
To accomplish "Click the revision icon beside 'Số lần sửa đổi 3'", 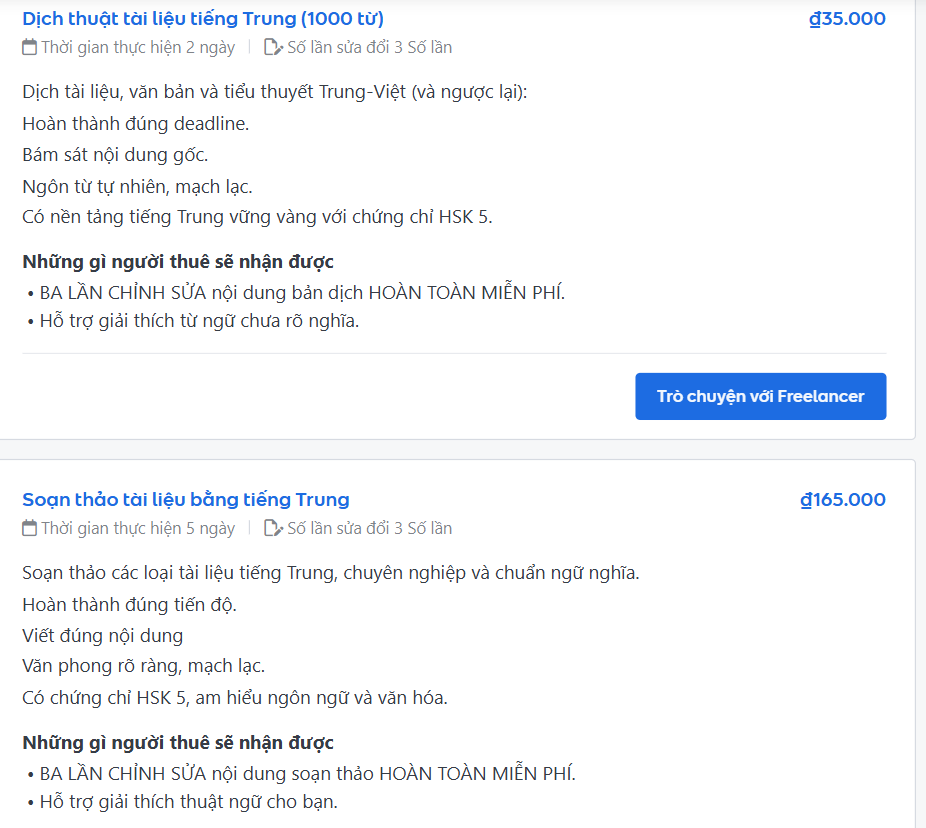I will click(268, 528).
